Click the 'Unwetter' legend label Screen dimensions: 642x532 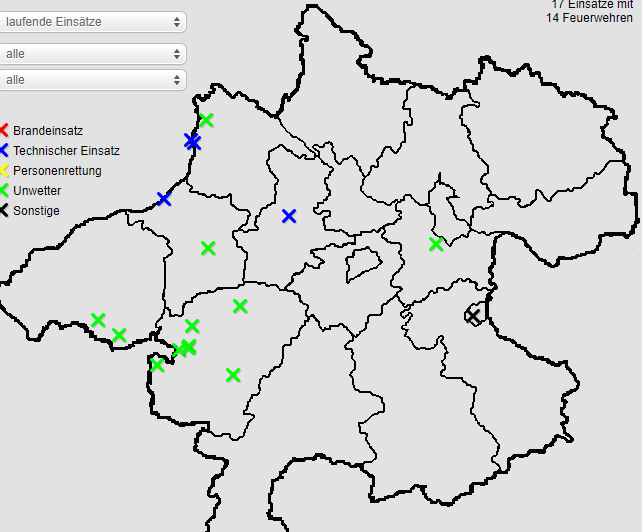(37, 191)
